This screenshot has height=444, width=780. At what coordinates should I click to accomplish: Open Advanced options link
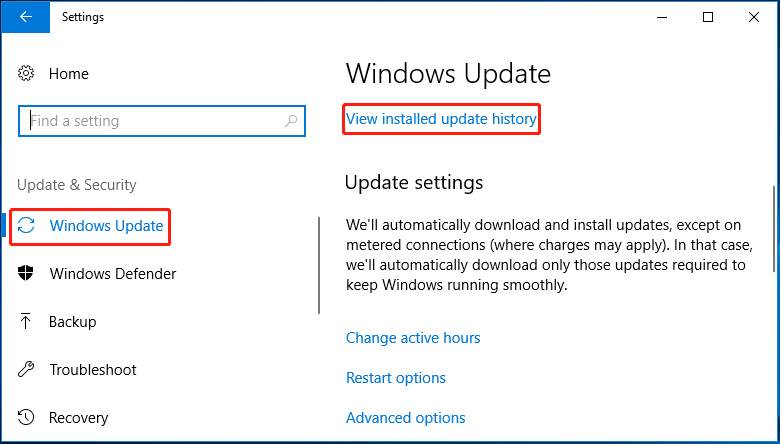pyautogui.click(x=405, y=418)
